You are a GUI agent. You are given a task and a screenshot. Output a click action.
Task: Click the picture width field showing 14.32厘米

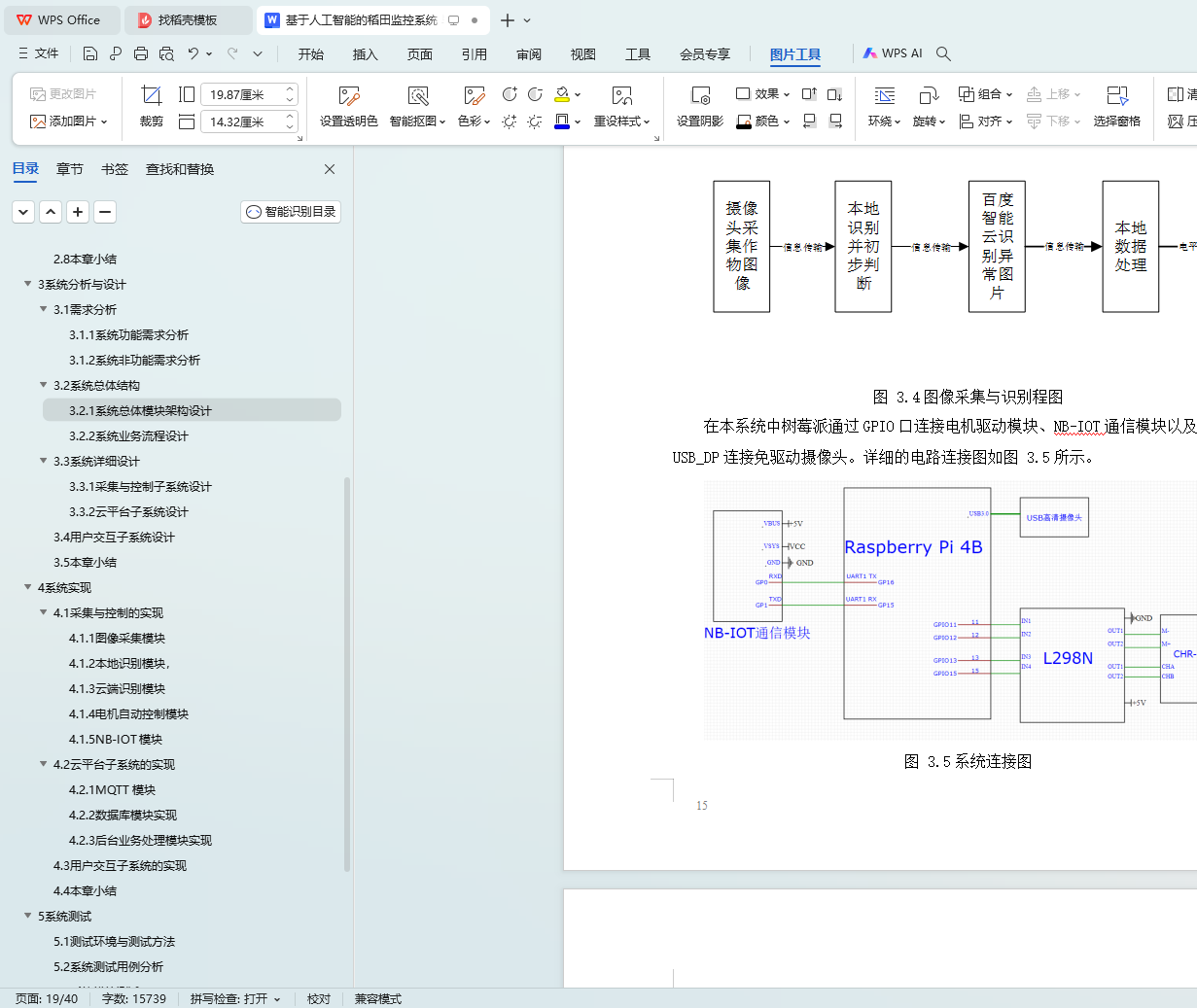(x=243, y=122)
